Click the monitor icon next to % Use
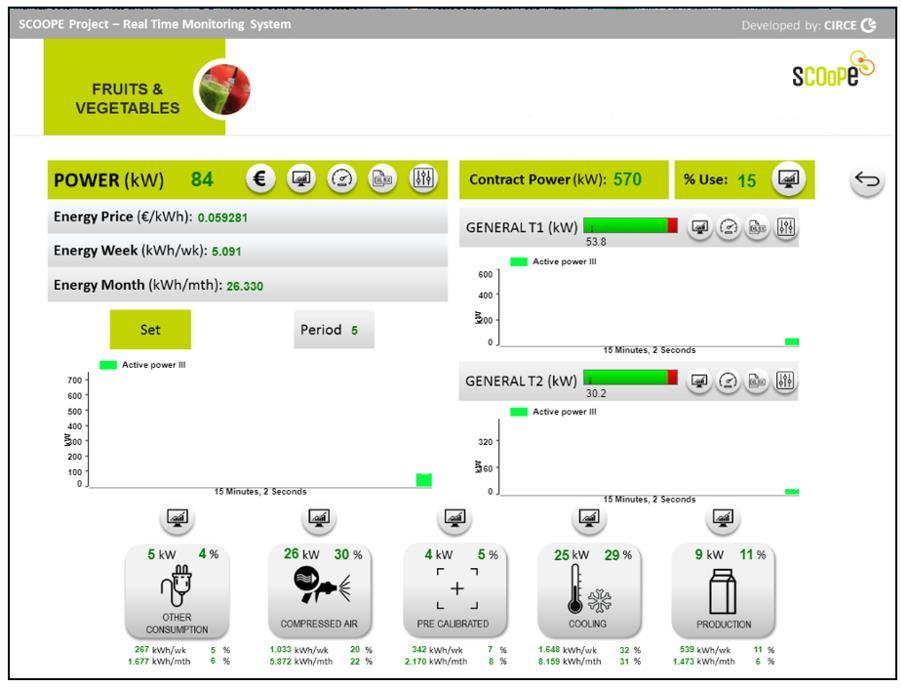Screen dimensions: 901x690 pos(788,179)
